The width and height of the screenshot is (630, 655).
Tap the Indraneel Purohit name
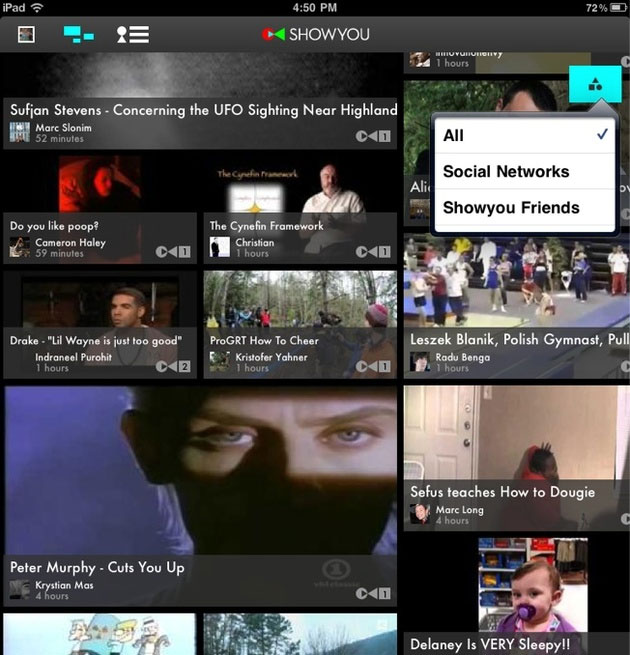74,357
